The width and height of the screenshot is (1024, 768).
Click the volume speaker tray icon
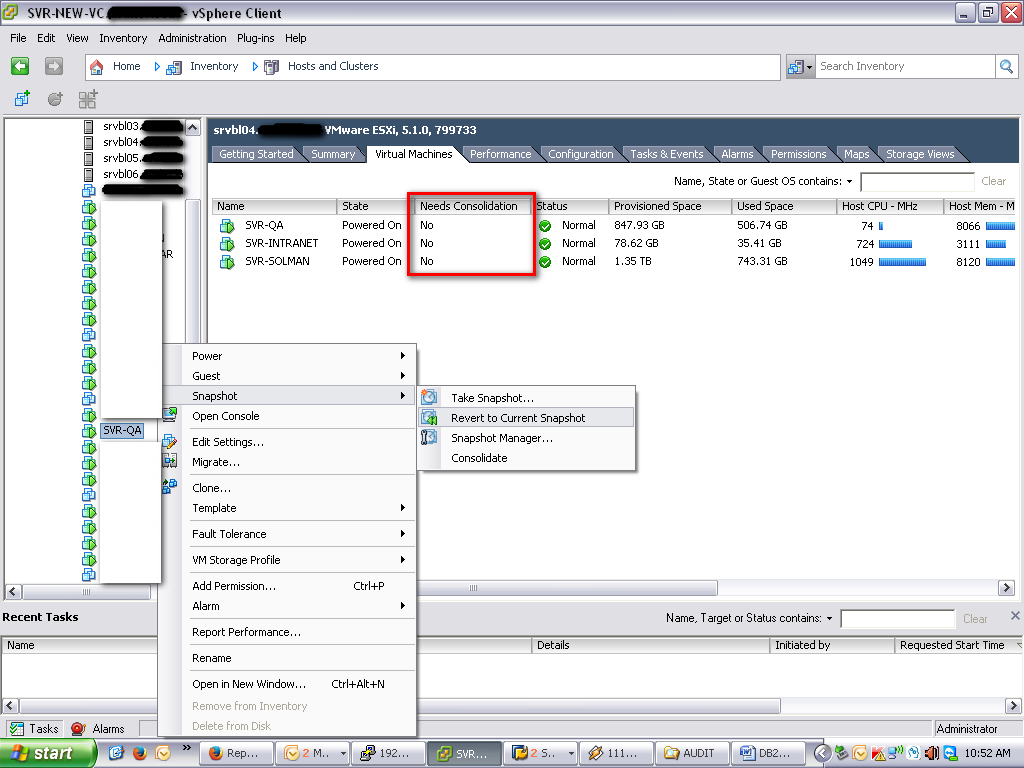(x=932, y=753)
